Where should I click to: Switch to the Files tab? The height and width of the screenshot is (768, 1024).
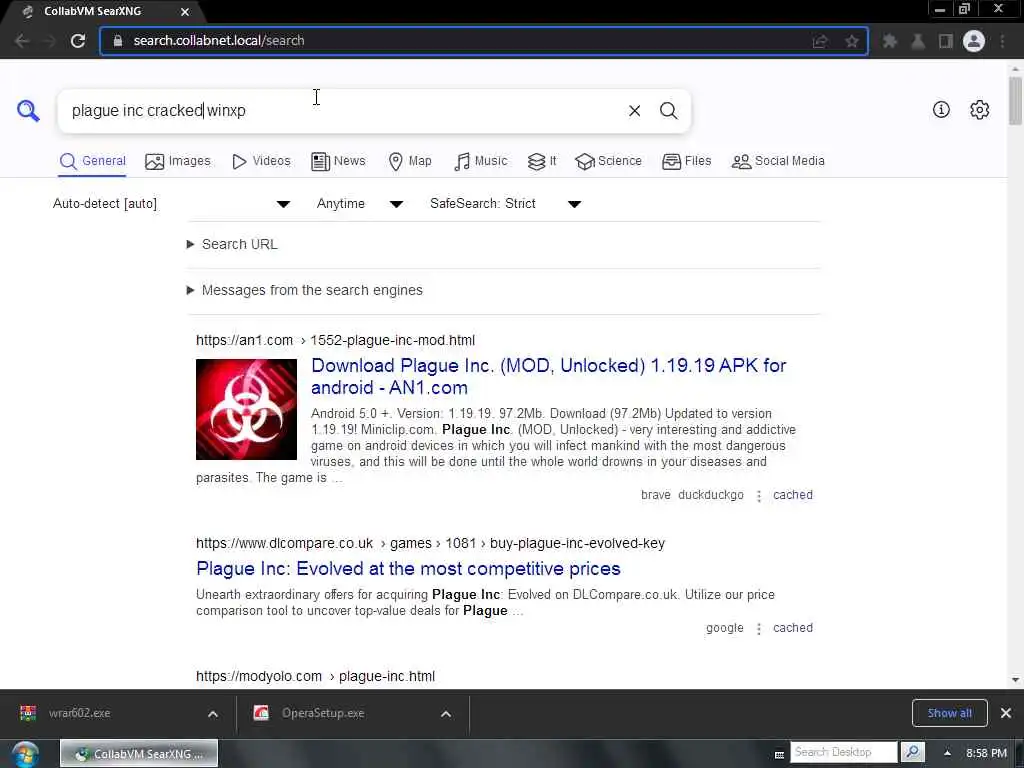(x=686, y=161)
